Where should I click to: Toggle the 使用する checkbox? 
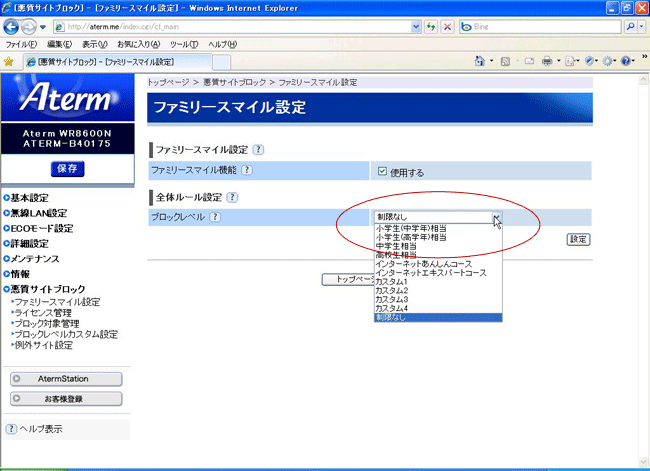click(x=382, y=172)
